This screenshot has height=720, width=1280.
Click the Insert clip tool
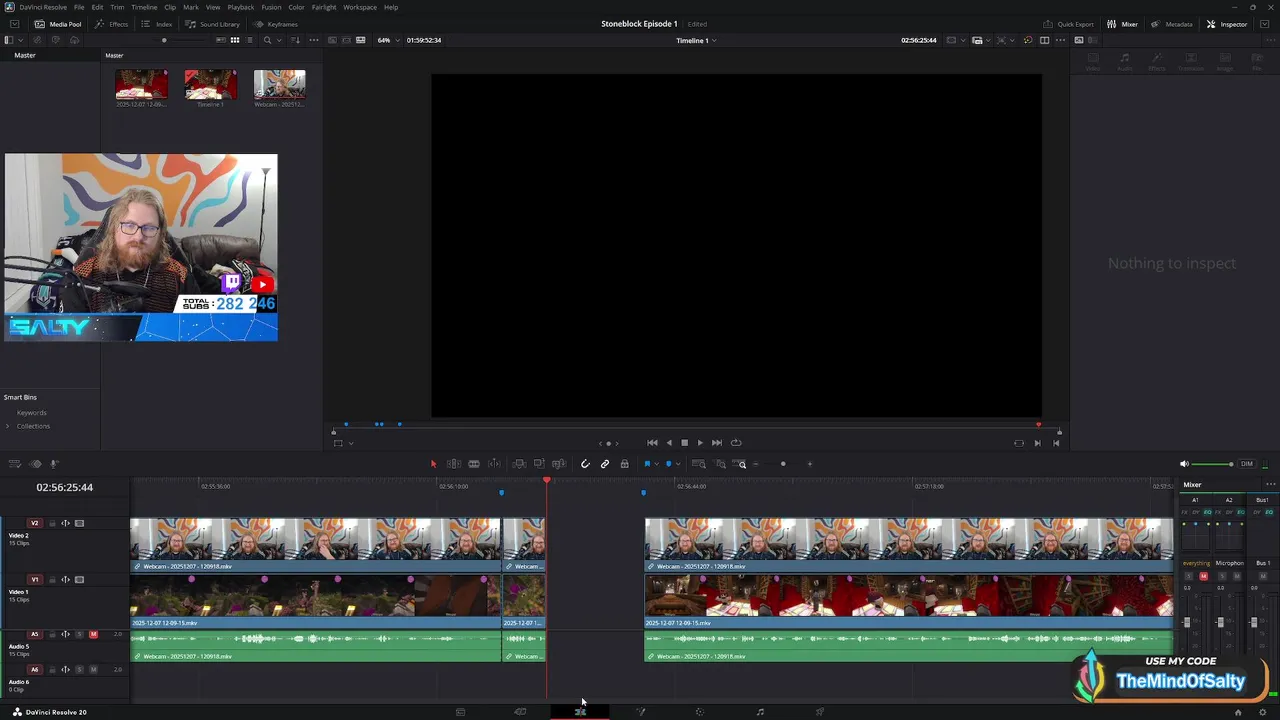(518, 464)
